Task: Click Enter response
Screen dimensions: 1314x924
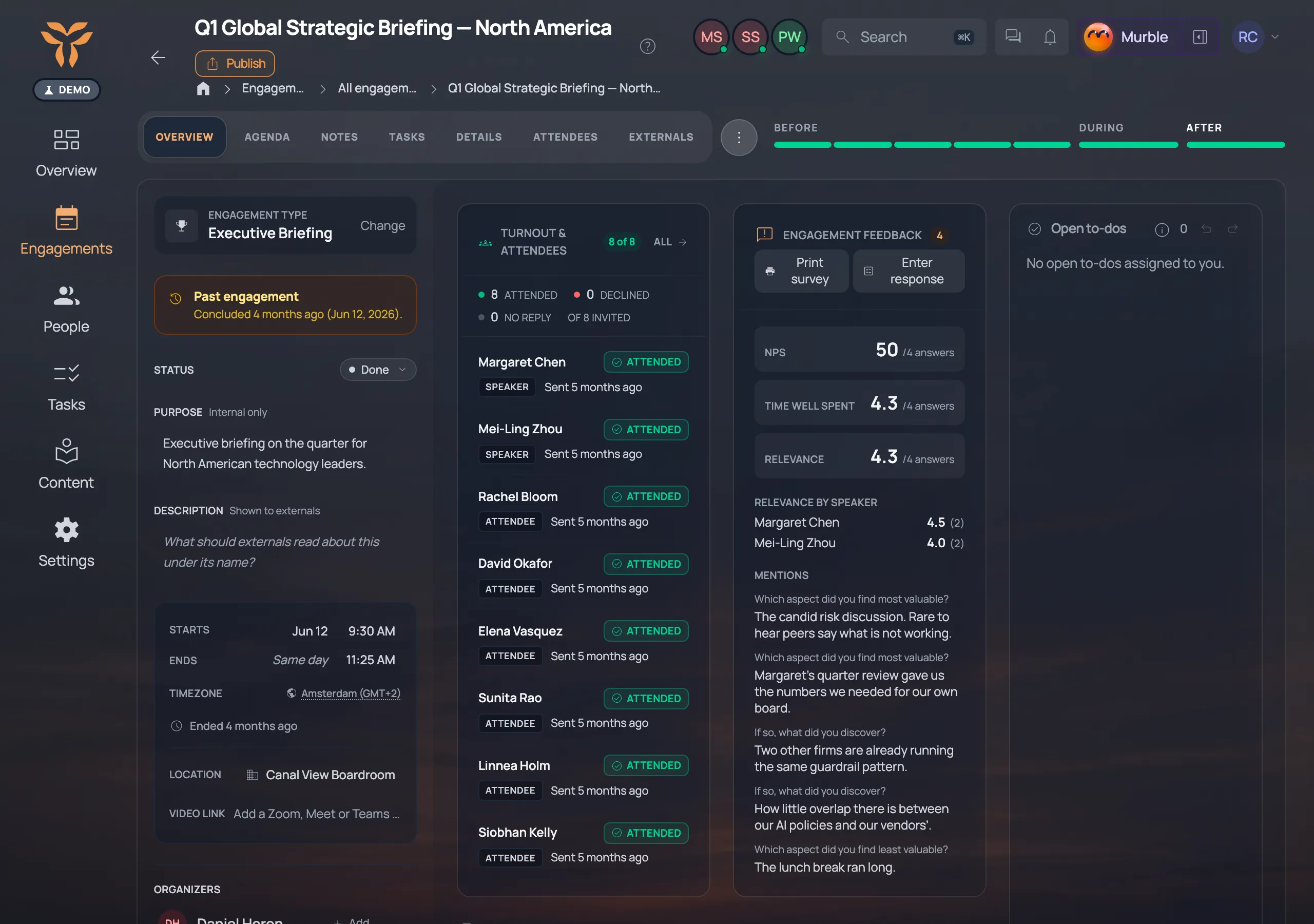Action: coord(909,271)
